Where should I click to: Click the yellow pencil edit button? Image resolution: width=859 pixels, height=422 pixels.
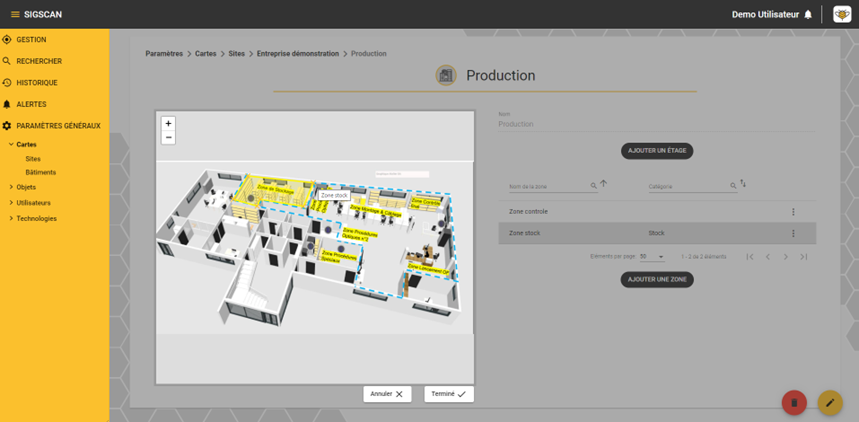(830, 403)
